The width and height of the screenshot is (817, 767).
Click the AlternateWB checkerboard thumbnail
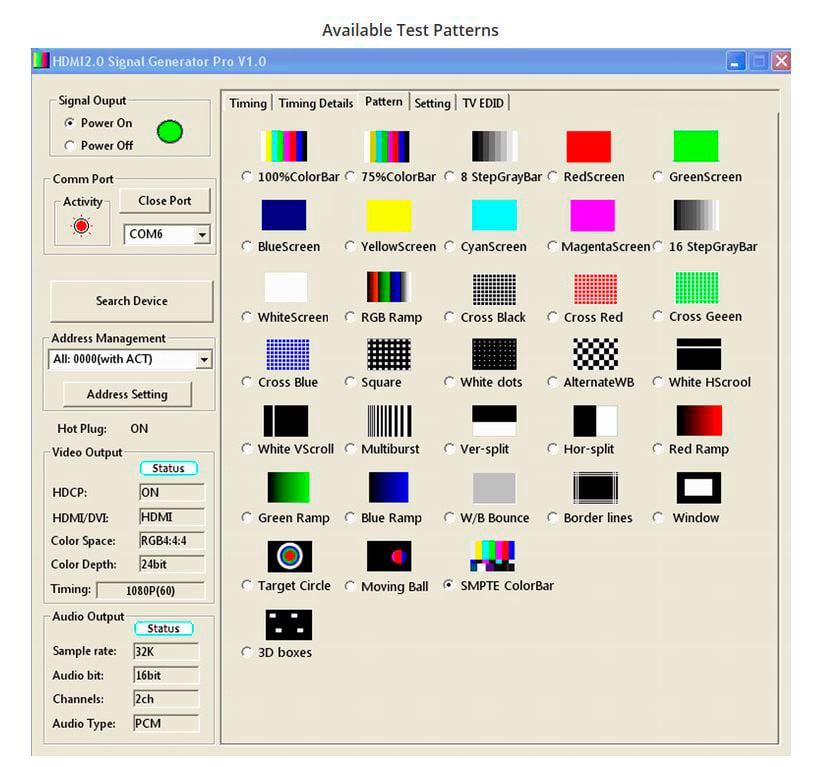tap(595, 354)
